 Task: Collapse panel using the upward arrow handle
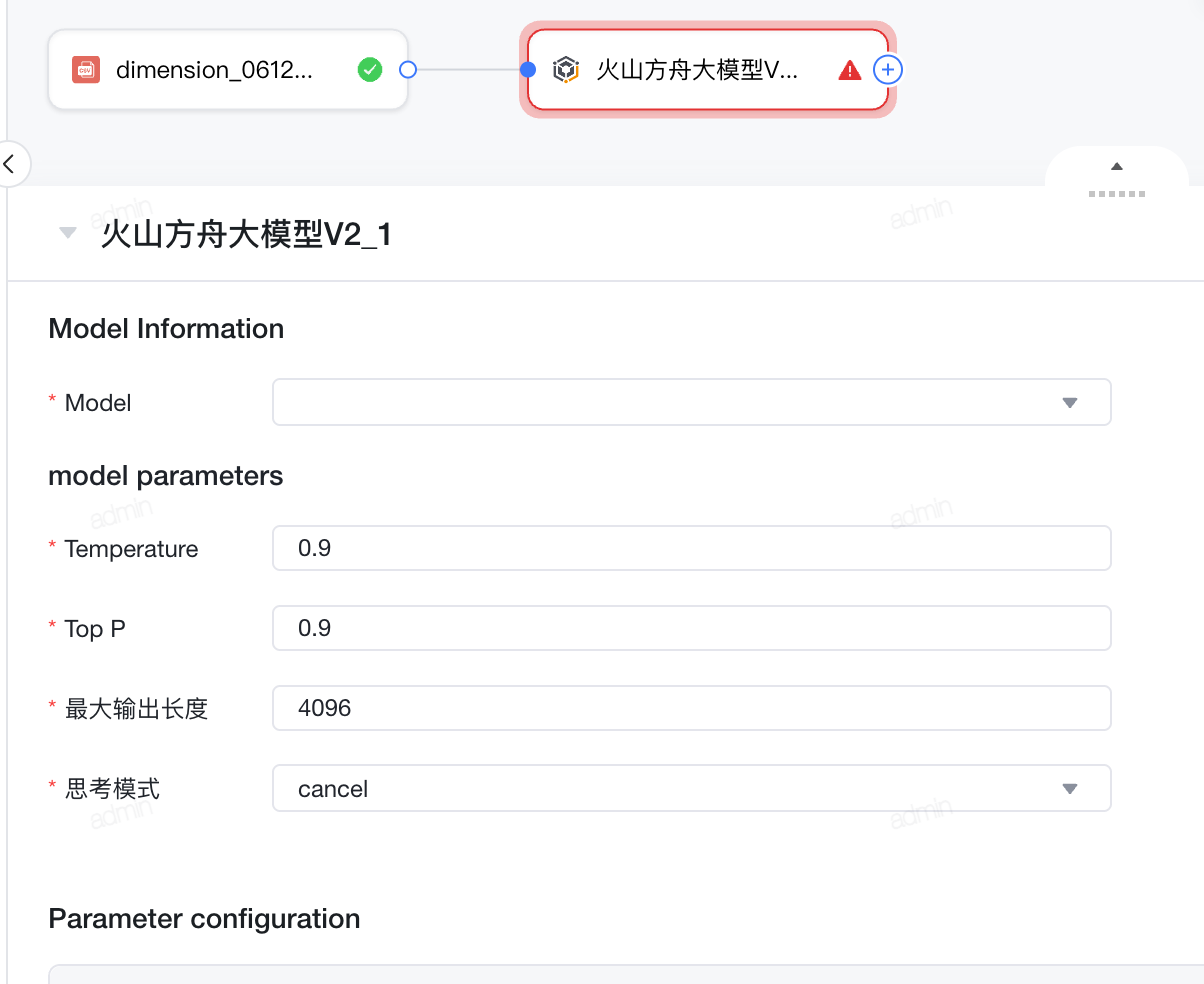tap(1117, 167)
